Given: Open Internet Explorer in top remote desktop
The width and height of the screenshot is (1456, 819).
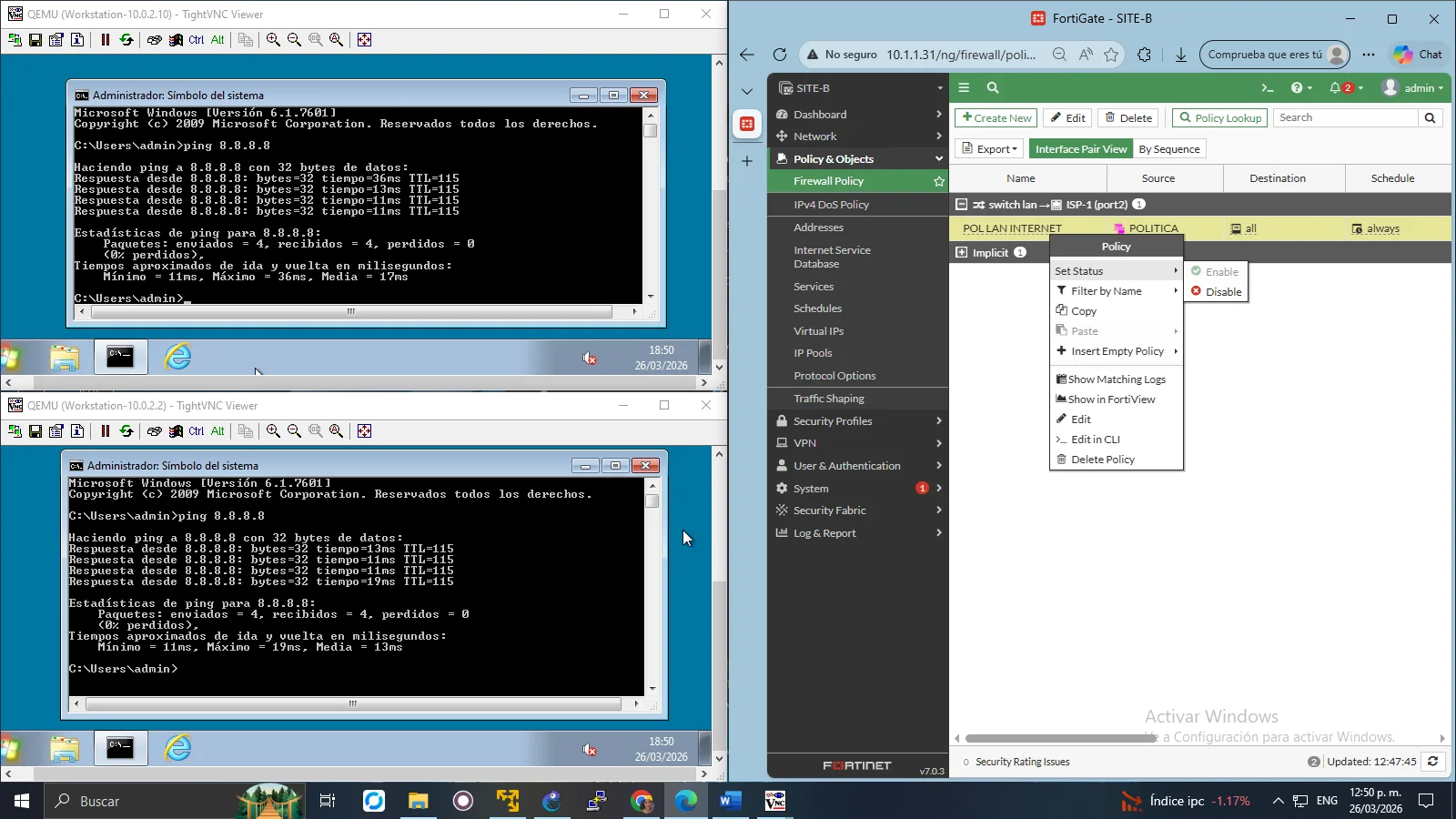Looking at the screenshot, I should tap(178, 357).
